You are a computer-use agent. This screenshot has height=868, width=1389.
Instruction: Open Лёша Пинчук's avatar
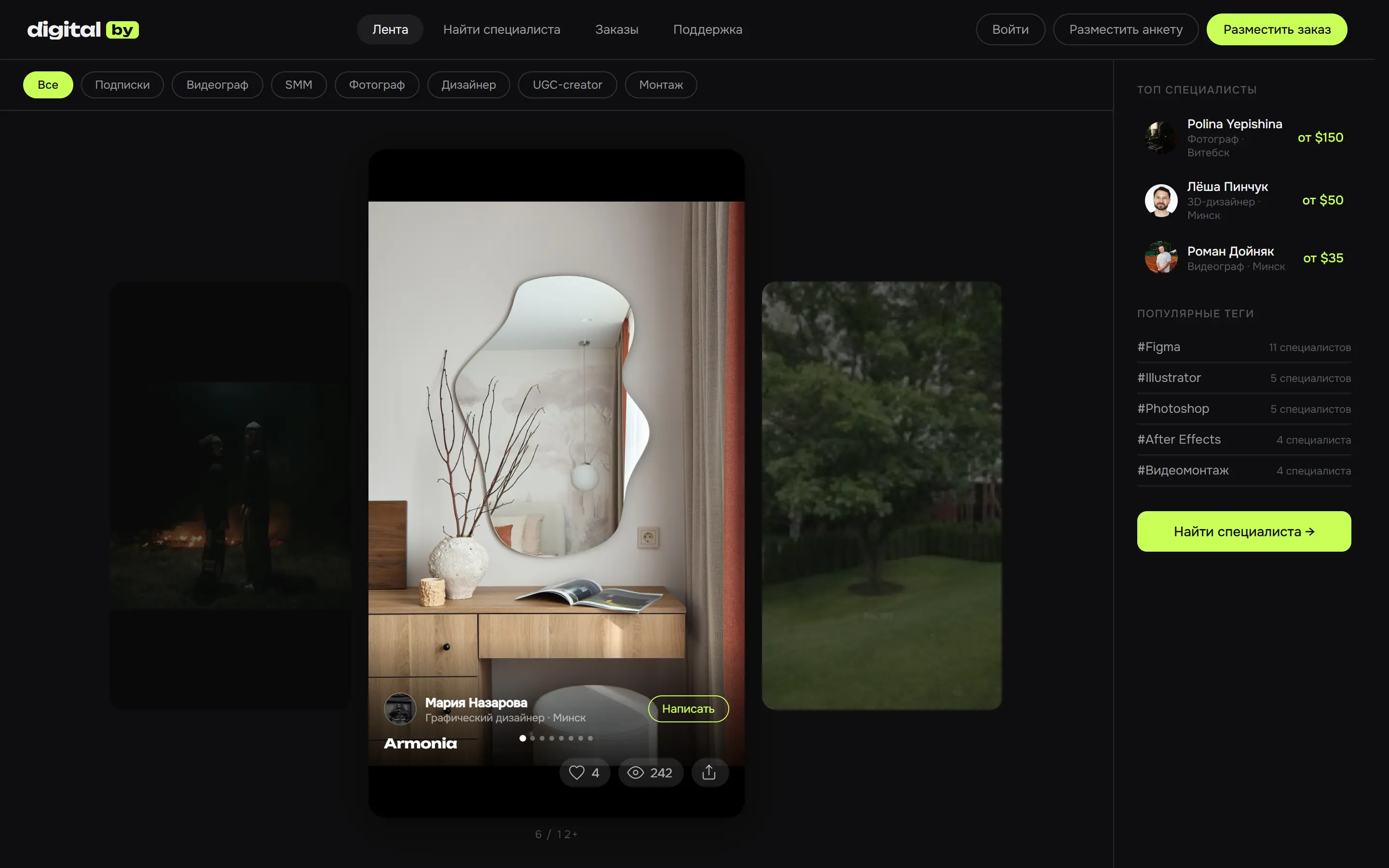(1161, 200)
